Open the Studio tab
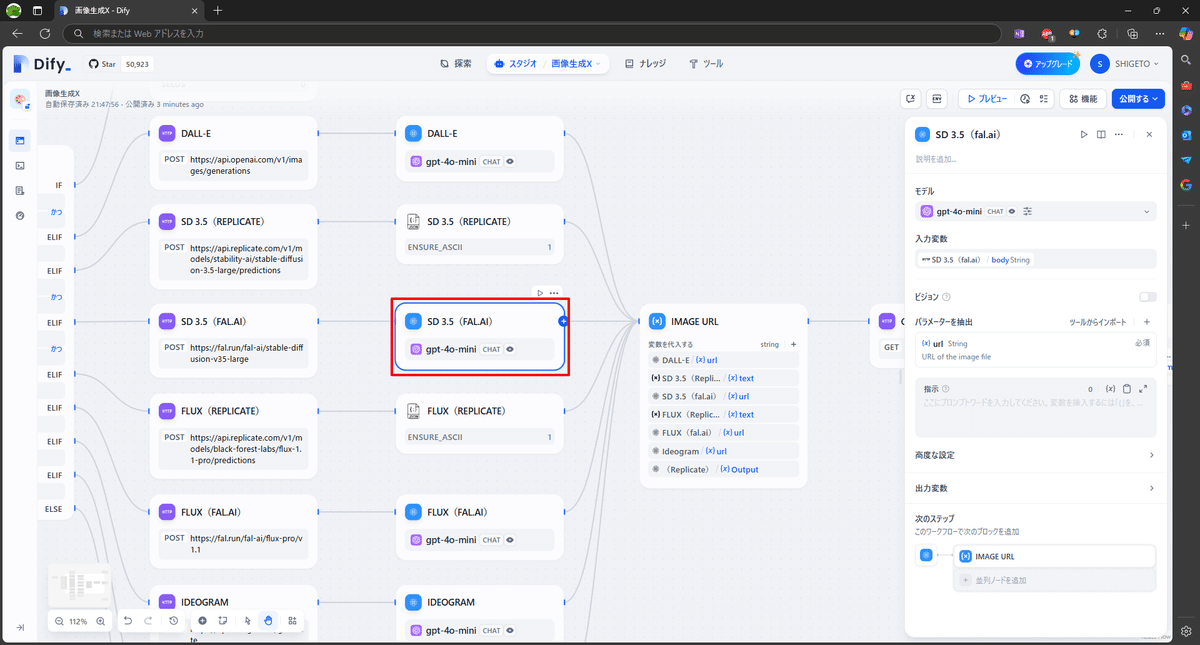This screenshot has width=1200, height=645. pos(516,64)
